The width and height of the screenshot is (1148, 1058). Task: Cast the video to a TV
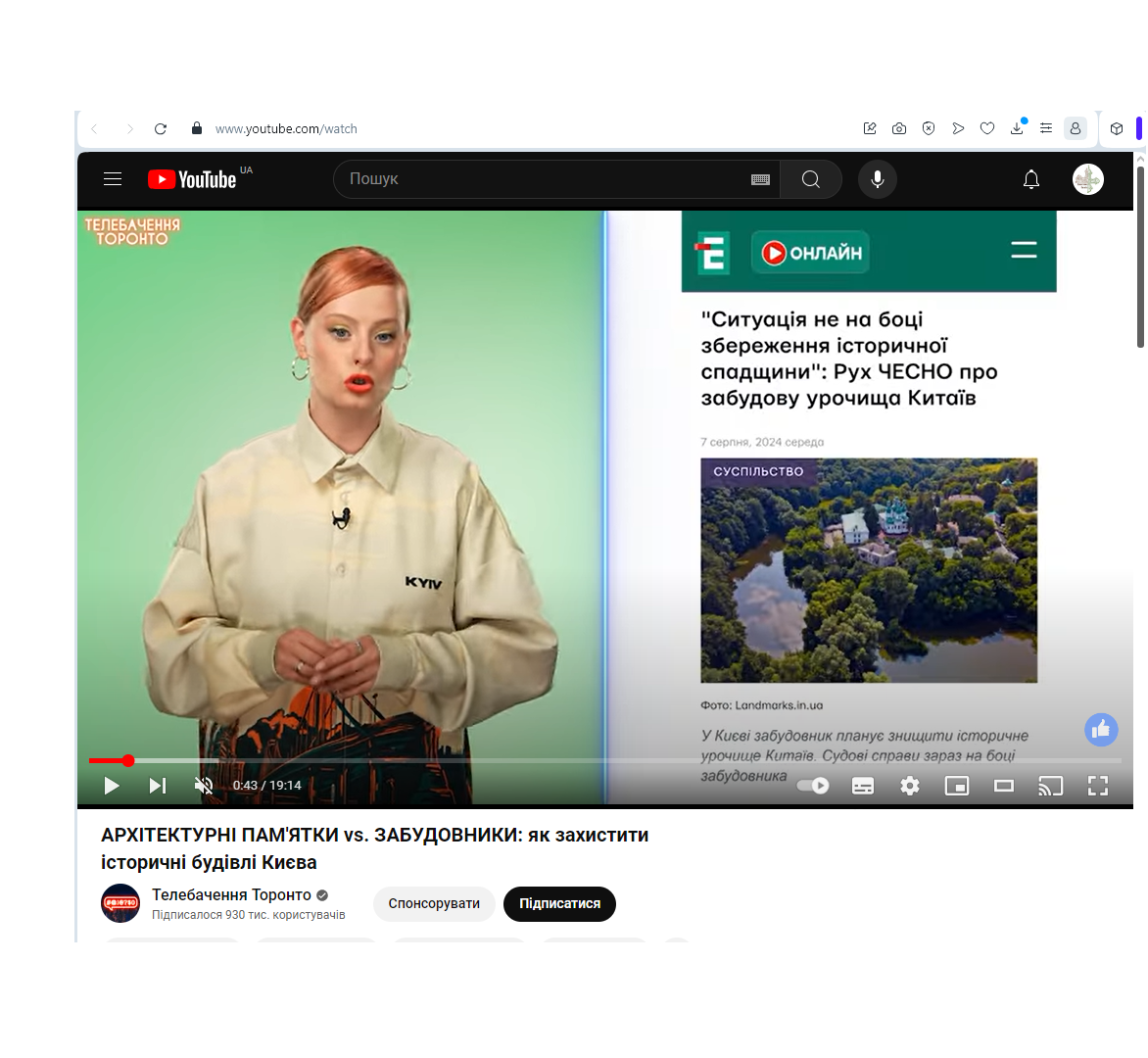[1051, 787]
